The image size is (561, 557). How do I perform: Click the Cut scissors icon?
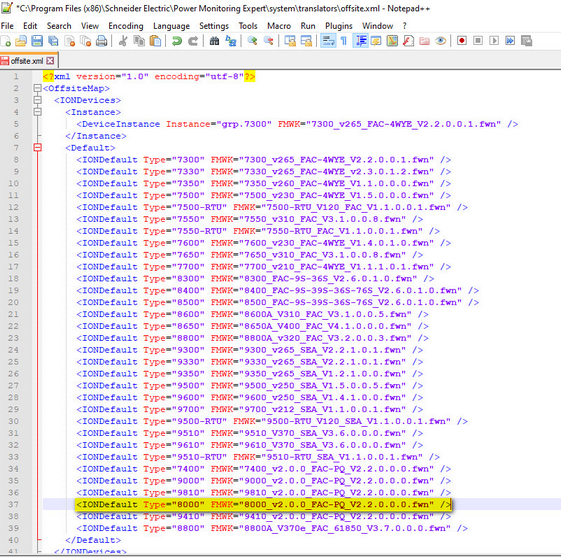click(123, 41)
